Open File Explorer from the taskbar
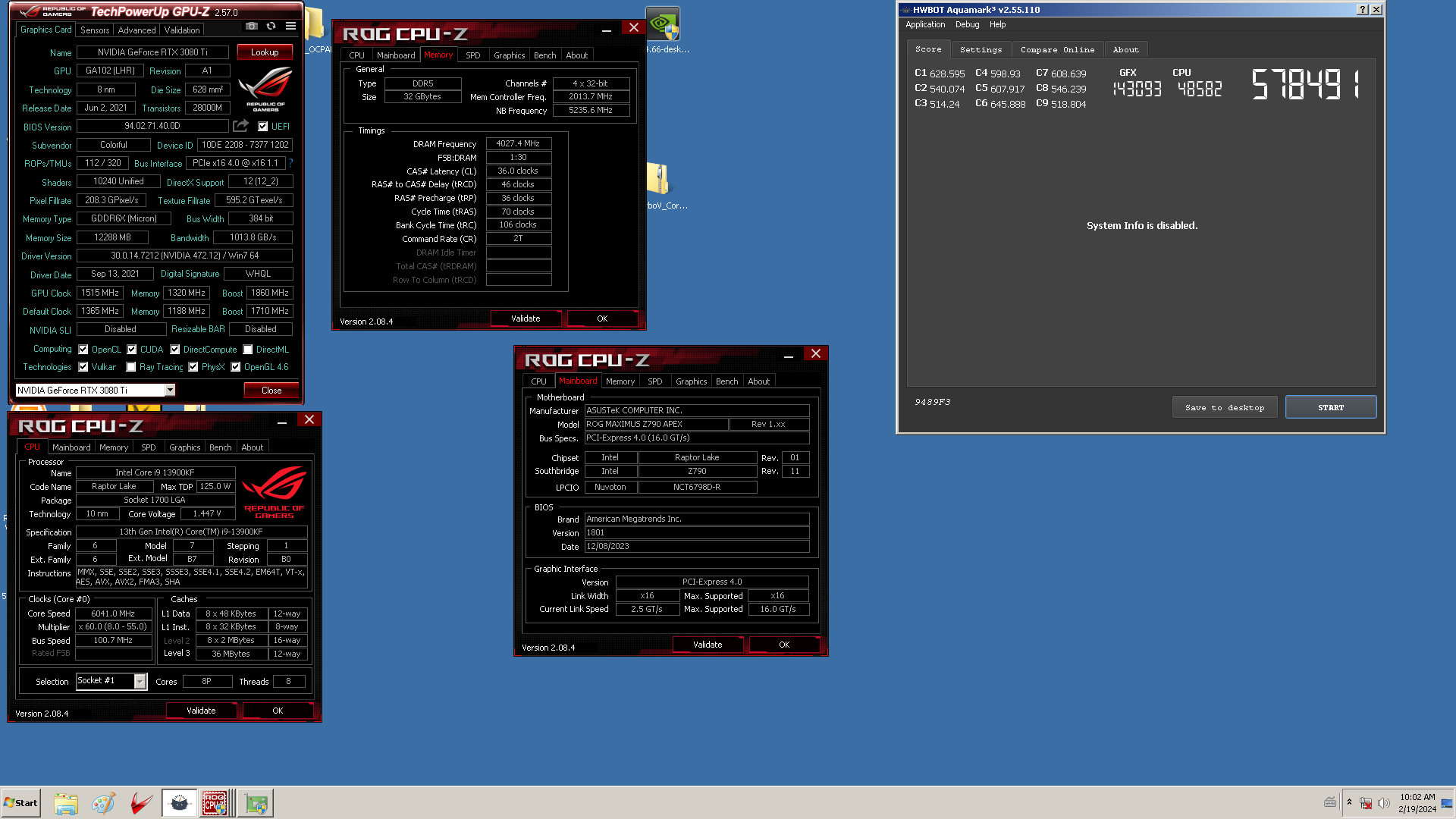The width and height of the screenshot is (1456, 819). tap(66, 803)
